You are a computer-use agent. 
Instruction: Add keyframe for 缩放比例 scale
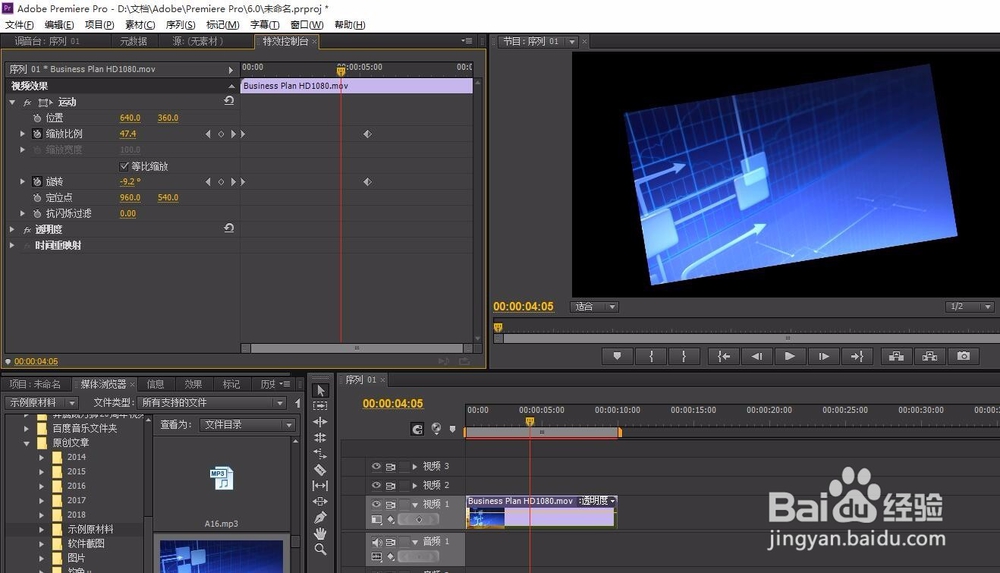(221, 134)
